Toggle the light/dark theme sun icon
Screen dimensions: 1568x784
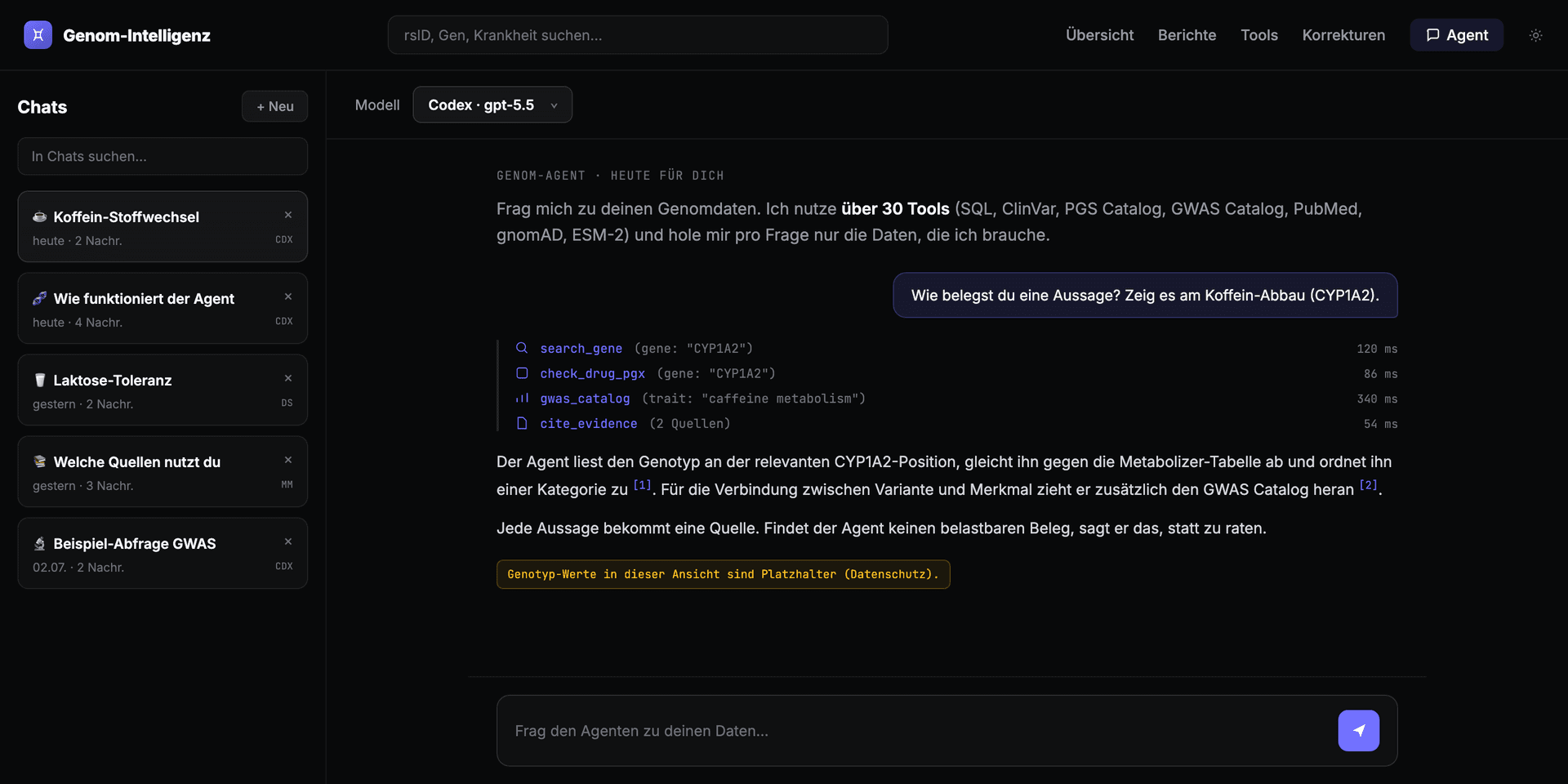(1535, 35)
